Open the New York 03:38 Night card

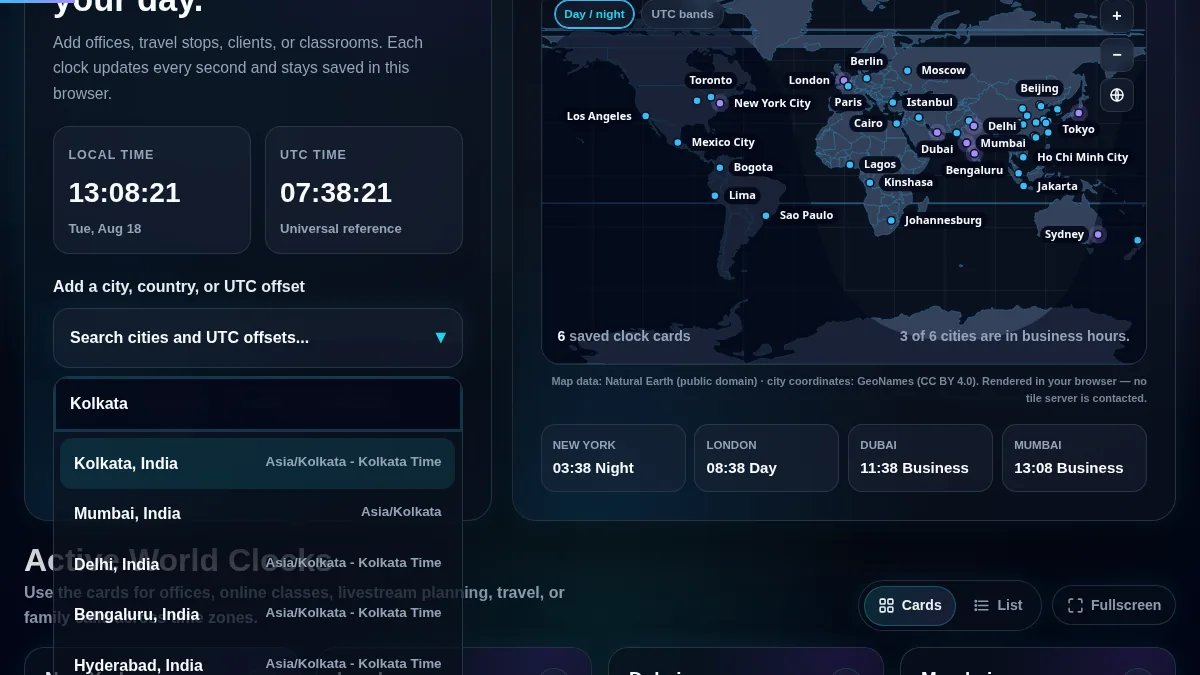click(613, 458)
